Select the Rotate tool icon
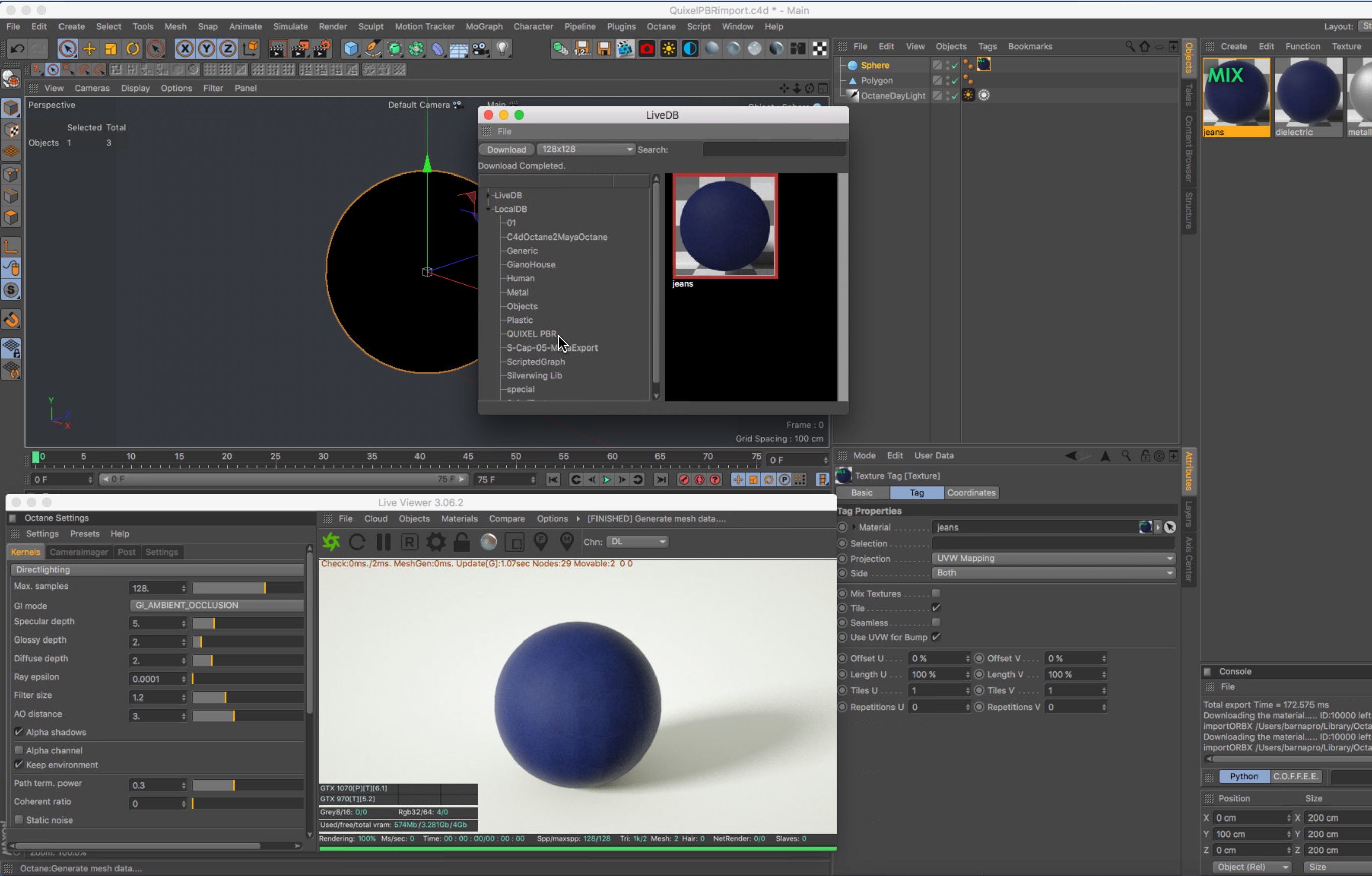Screen dimensions: 1372x876 [x=132, y=49]
